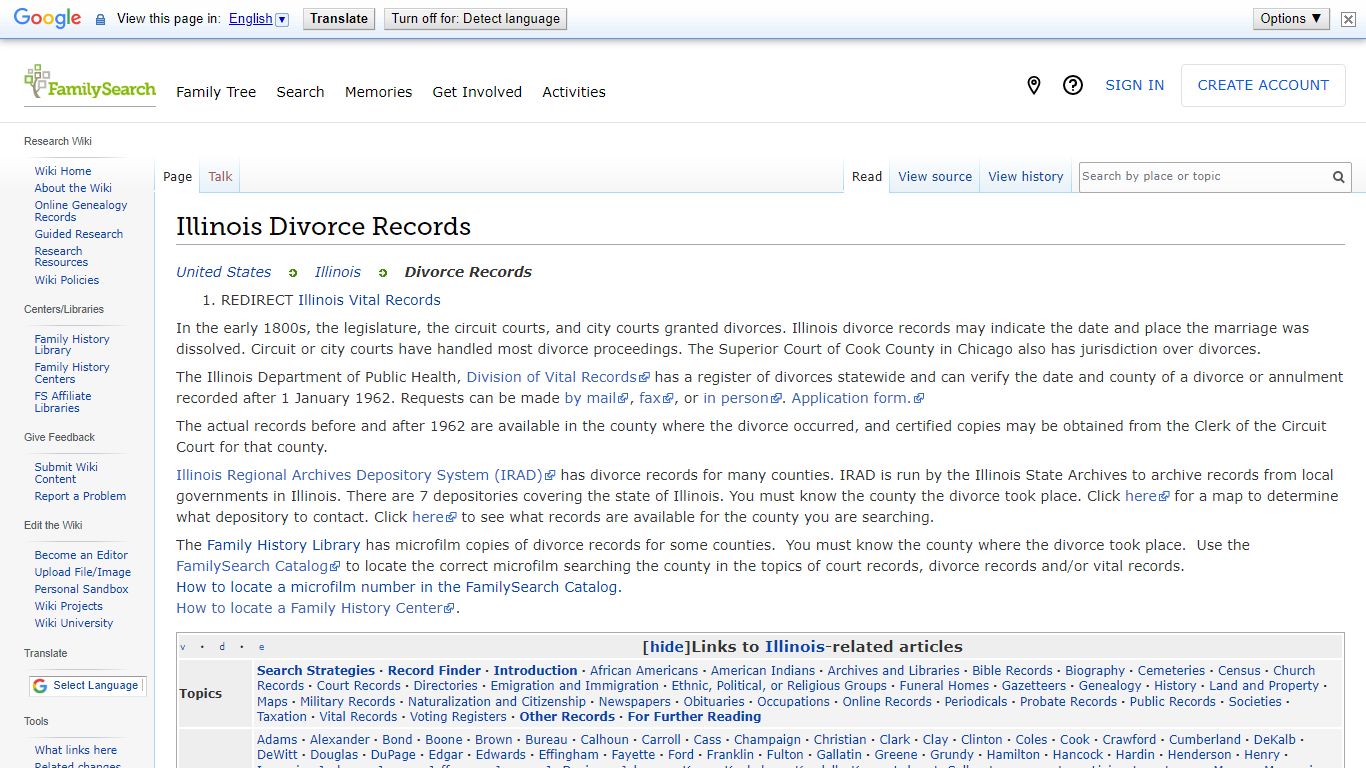1366x768 pixels.
Task: Open Submit Wiki Content link
Action: tap(66, 473)
